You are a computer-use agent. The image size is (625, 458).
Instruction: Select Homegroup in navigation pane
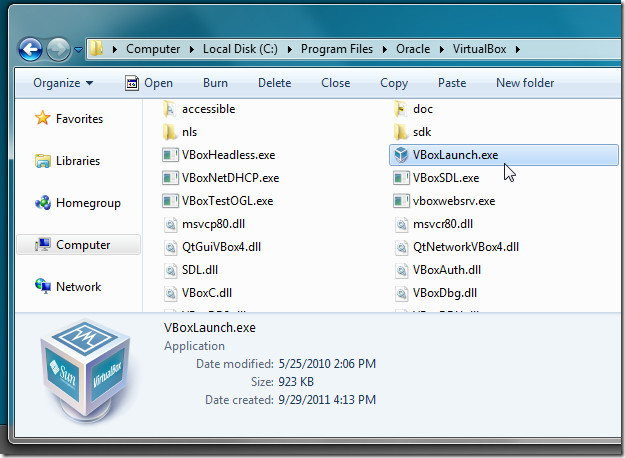88,203
